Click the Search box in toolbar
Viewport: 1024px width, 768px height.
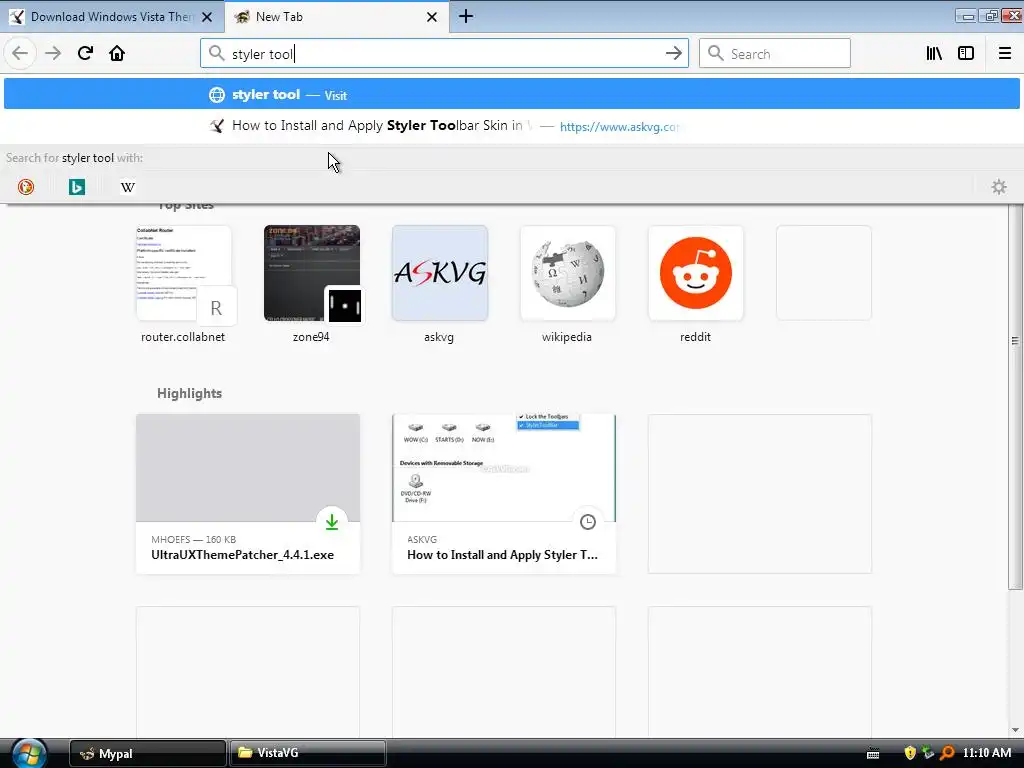[x=775, y=54]
